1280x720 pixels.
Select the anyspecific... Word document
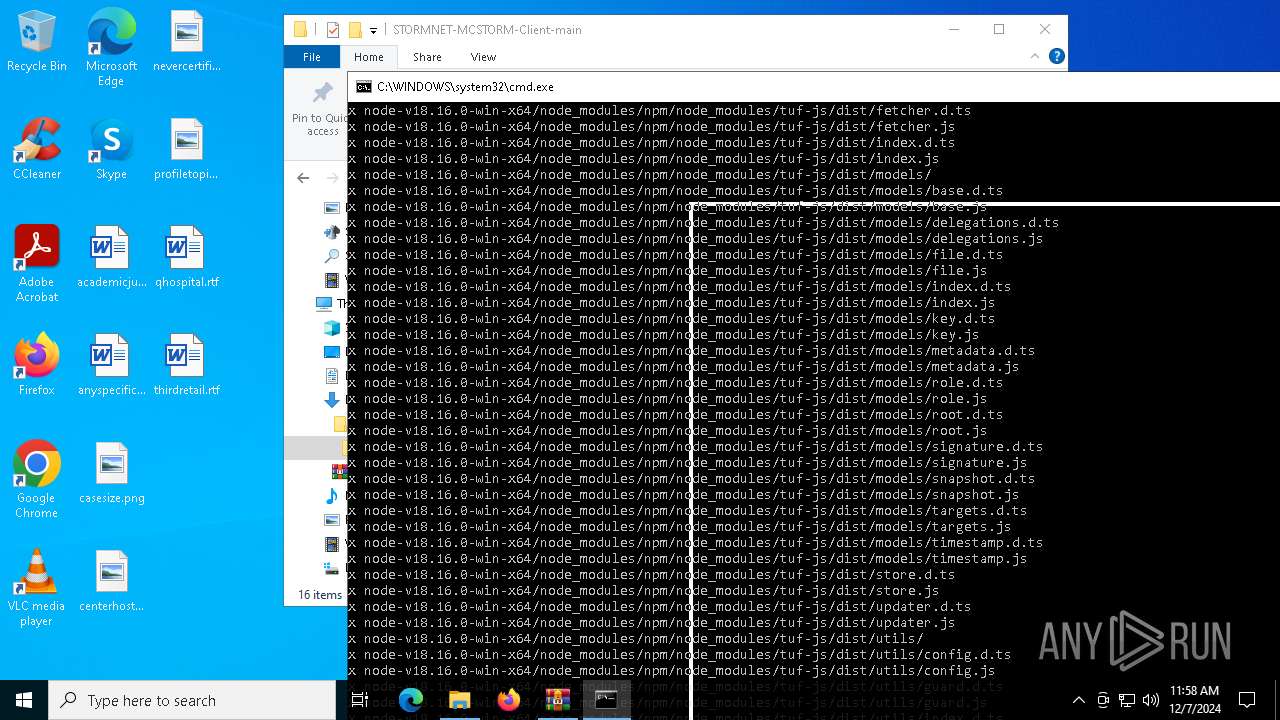(111, 365)
